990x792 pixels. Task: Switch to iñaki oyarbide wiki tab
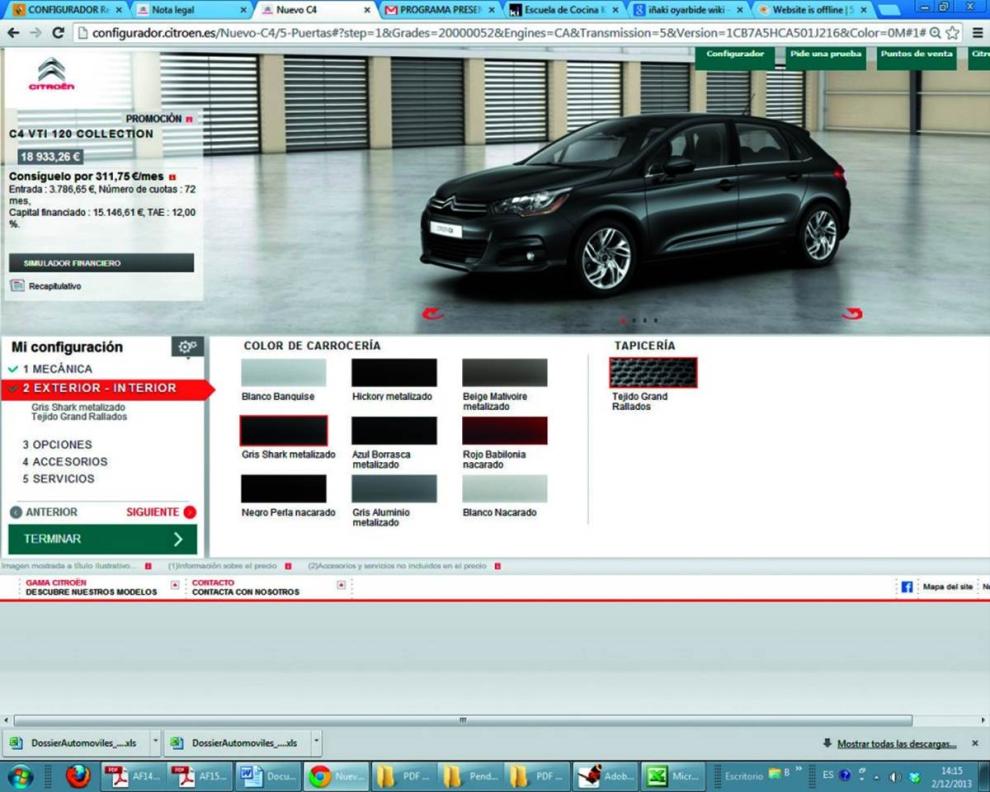coord(689,10)
